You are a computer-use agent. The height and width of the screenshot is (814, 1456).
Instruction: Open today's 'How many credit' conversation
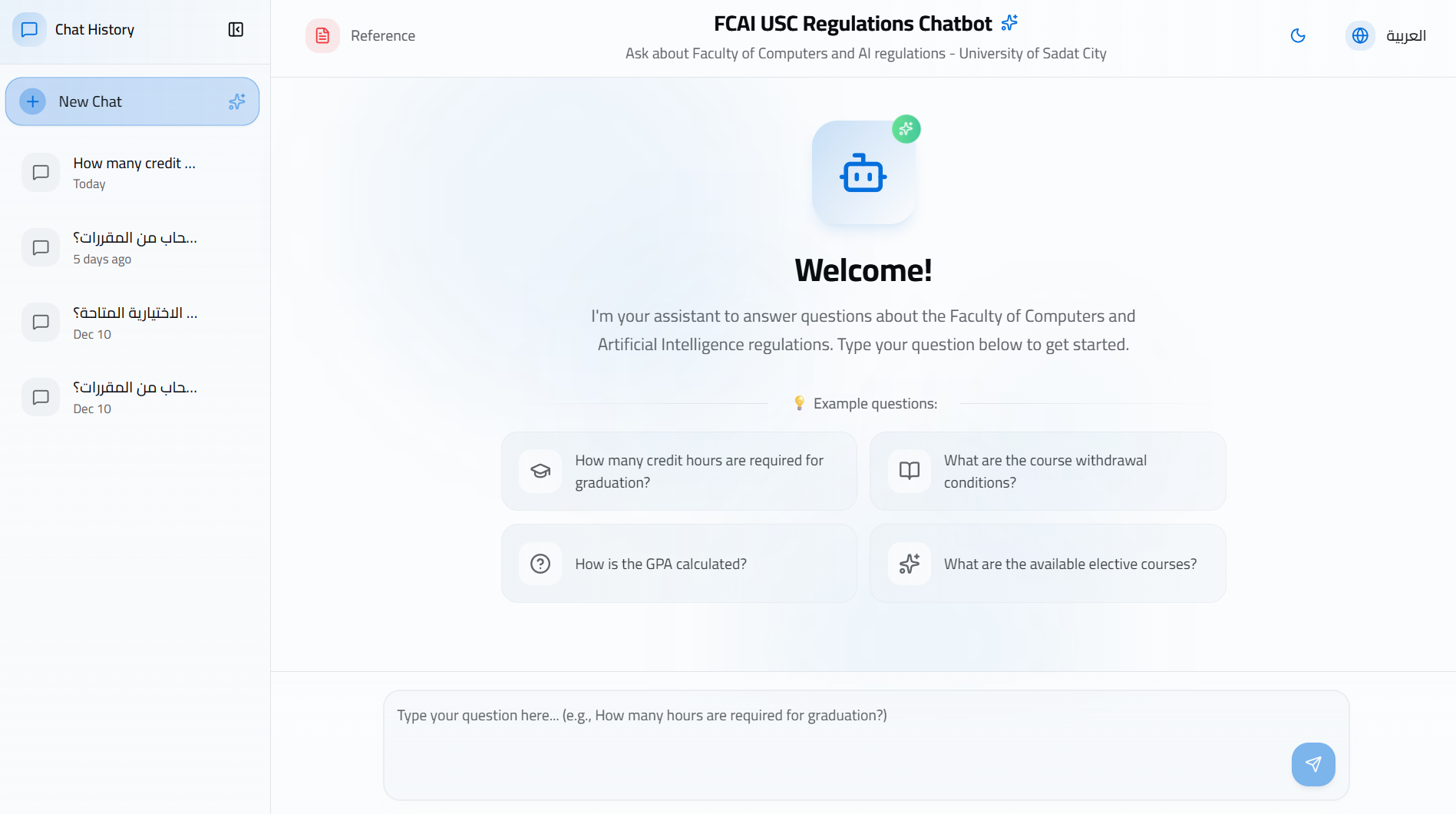click(x=132, y=172)
